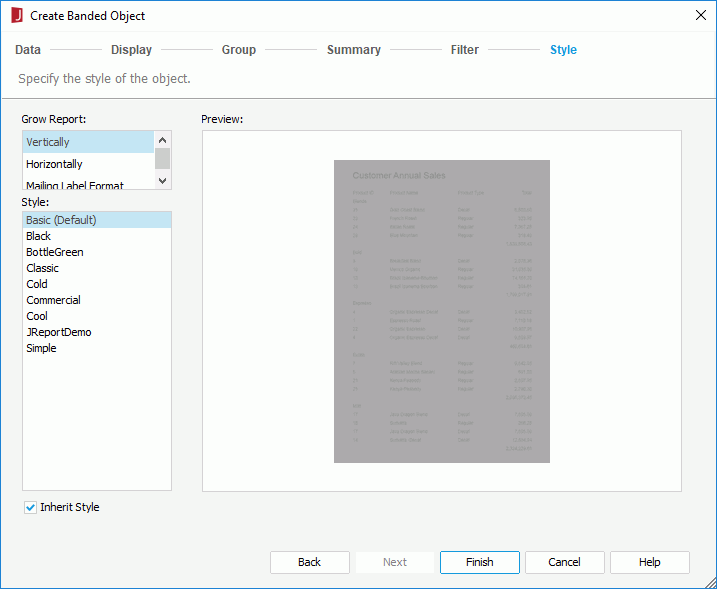Choose the Commercial style
717x589 pixels.
point(97,300)
